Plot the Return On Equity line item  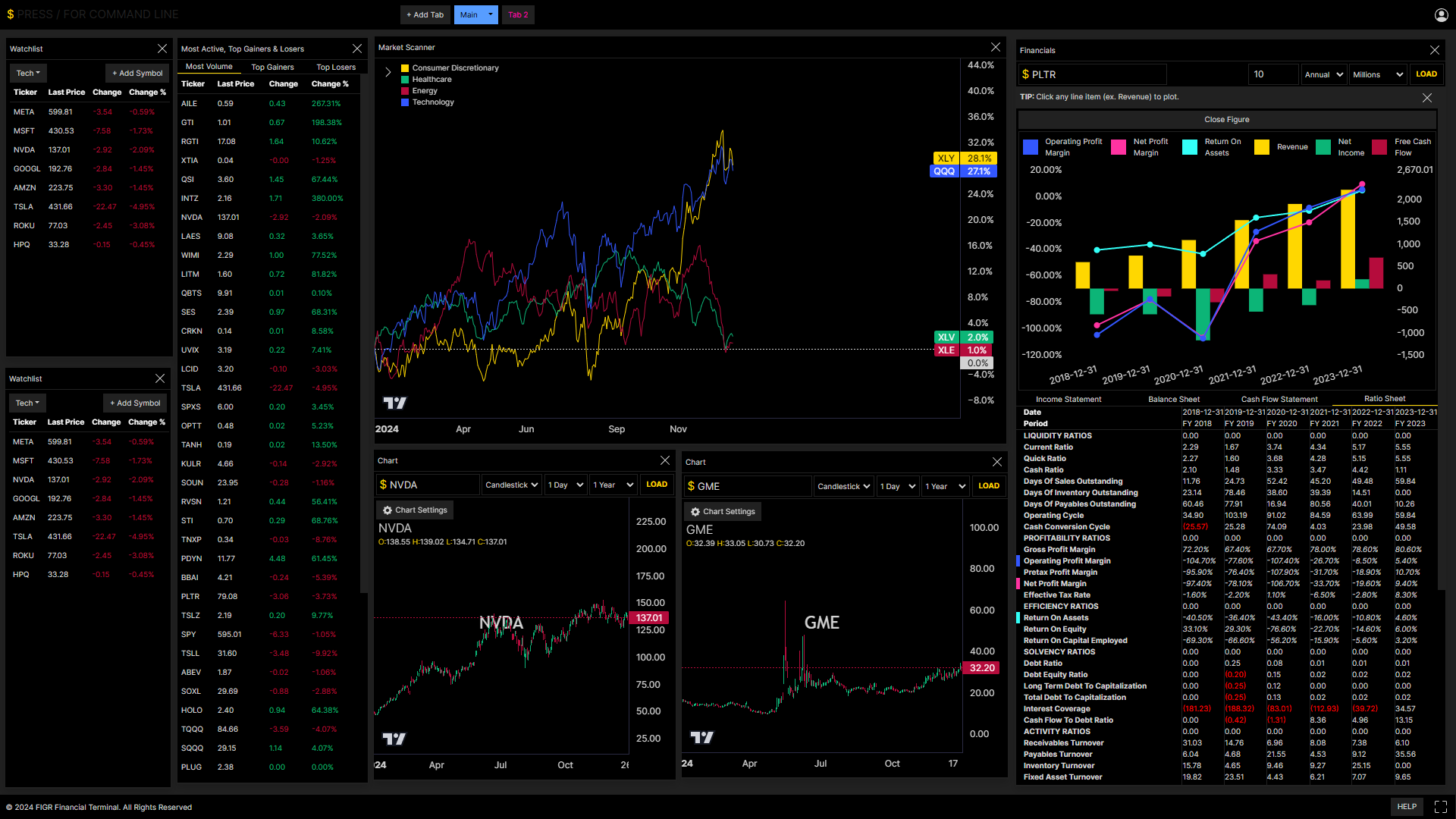(x=1055, y=629)
